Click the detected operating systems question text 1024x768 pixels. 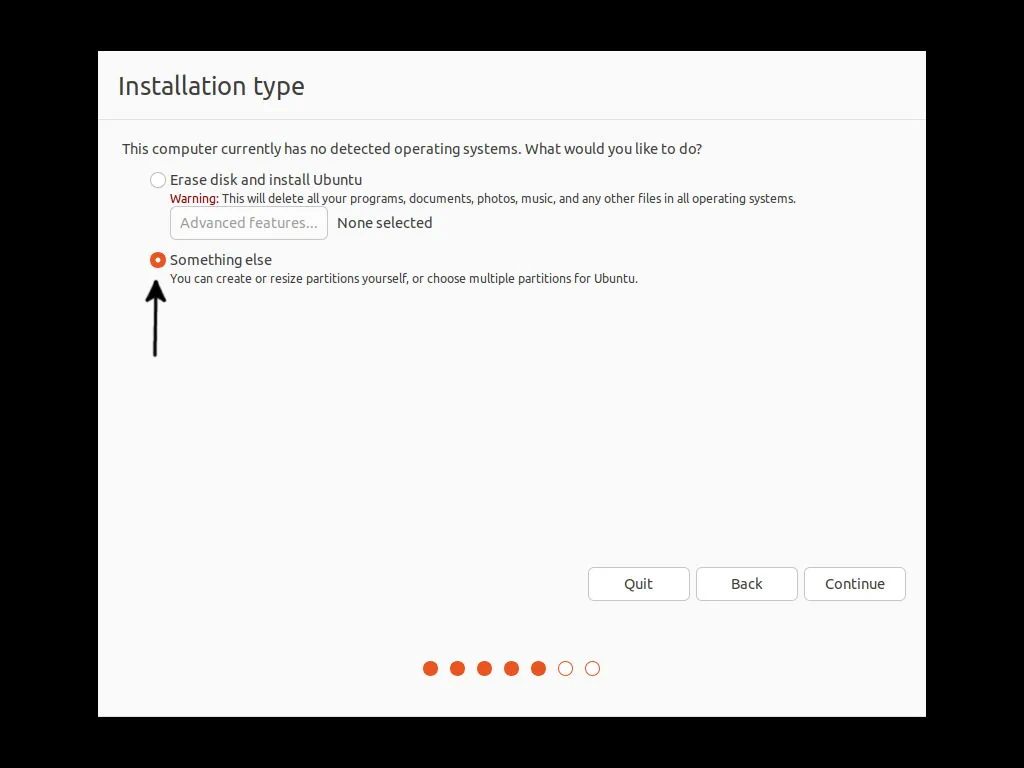(412, 148)
